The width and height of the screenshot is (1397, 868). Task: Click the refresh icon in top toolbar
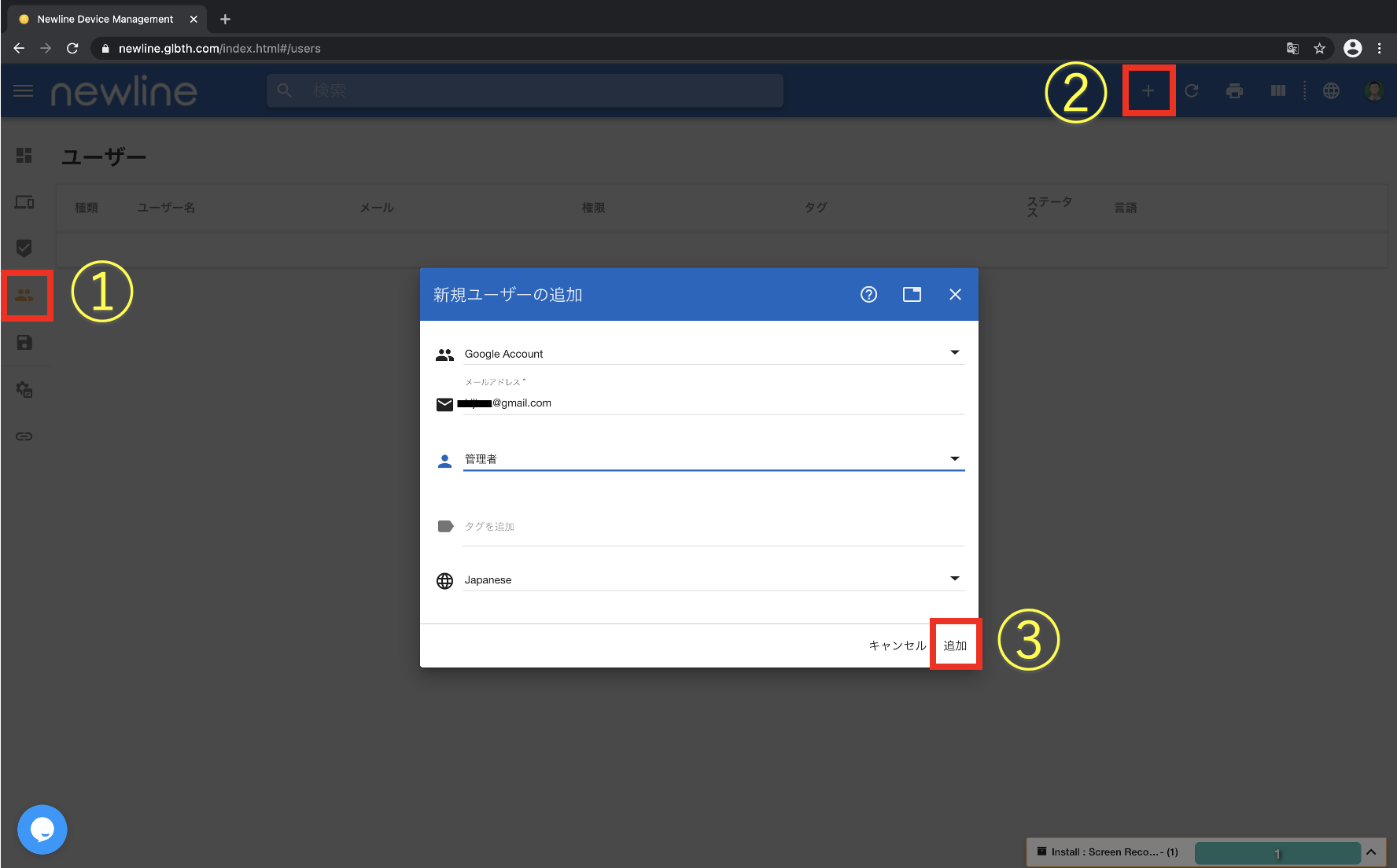tap(1191, 91)
